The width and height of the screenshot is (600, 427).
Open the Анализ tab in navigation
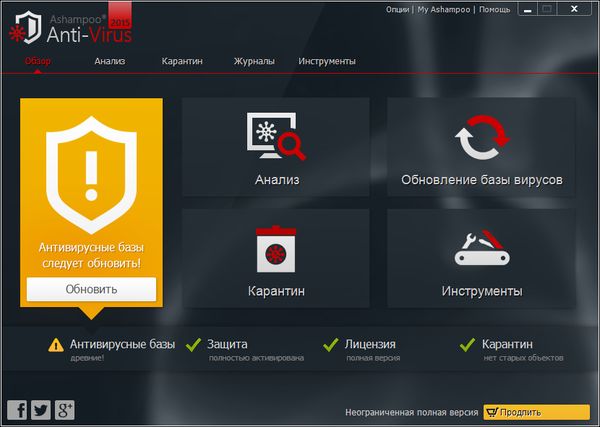pyautogui.click(x=110, y=61)
